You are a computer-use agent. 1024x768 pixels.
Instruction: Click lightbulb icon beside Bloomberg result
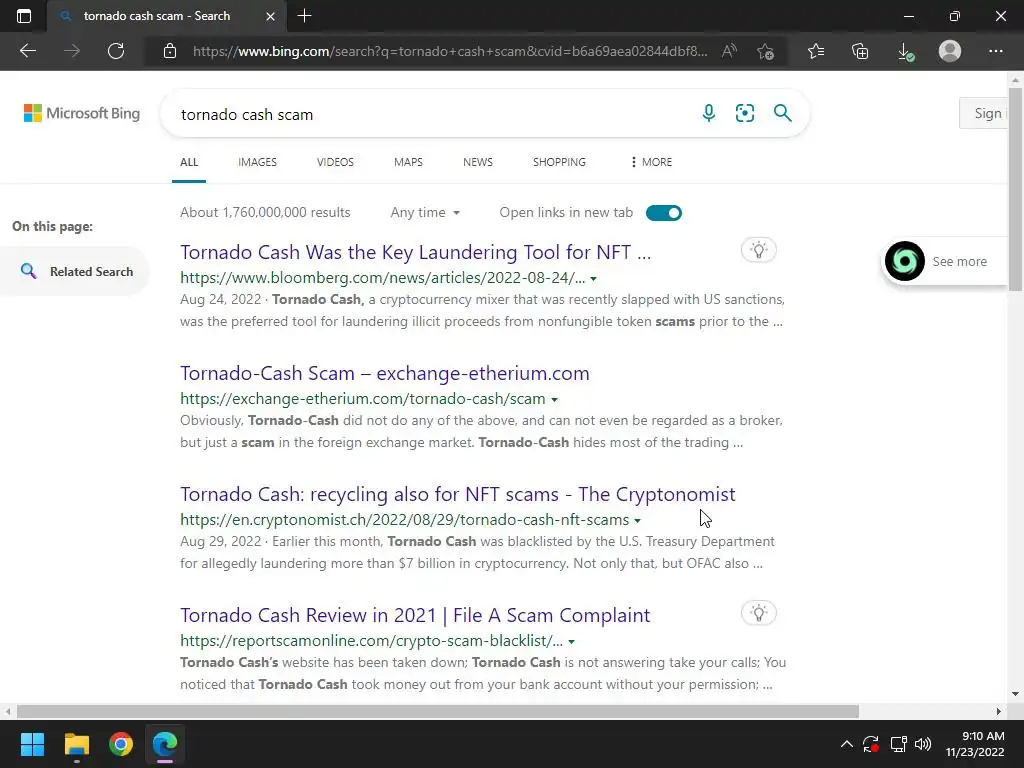(758, 250)
